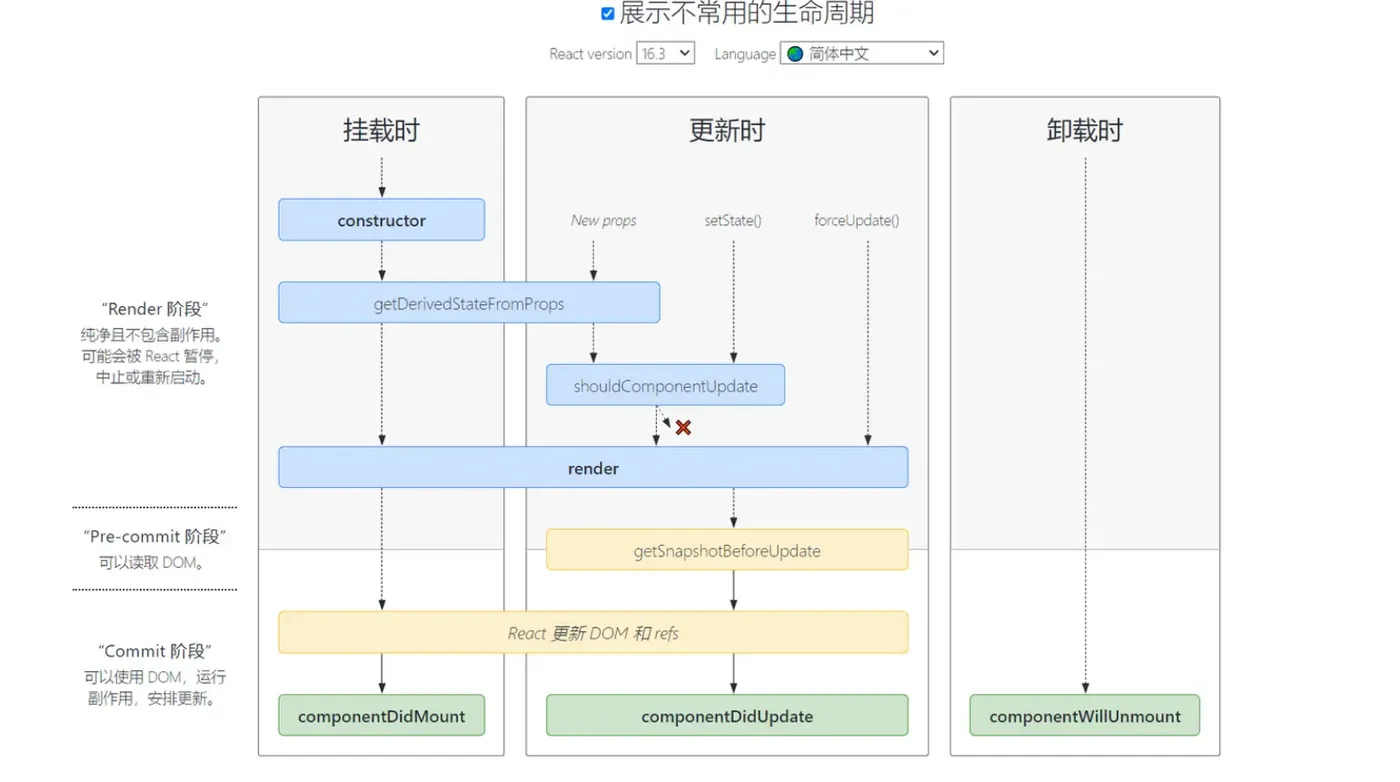Click the shouldComponentUpdate box
The width and height of the screenshot is (1400, 782).
pos(665,385)
